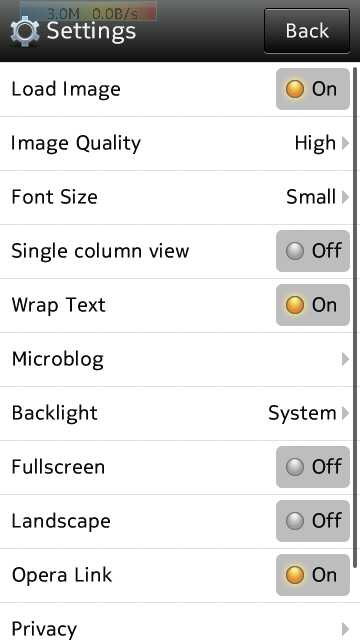This screenshot has height=640, width=360.
Task: Tap the Back button
Action: coord(307,31)
